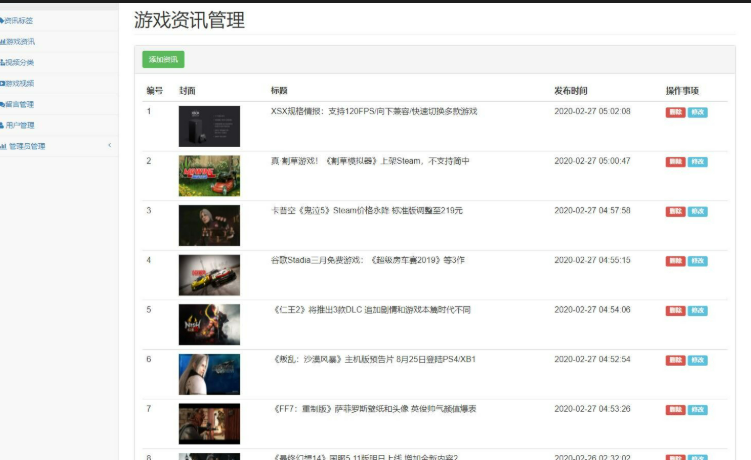Edit the 叛乱:沙漠风暴 news row
Viewport: 751px width, 460px height.
697,360
